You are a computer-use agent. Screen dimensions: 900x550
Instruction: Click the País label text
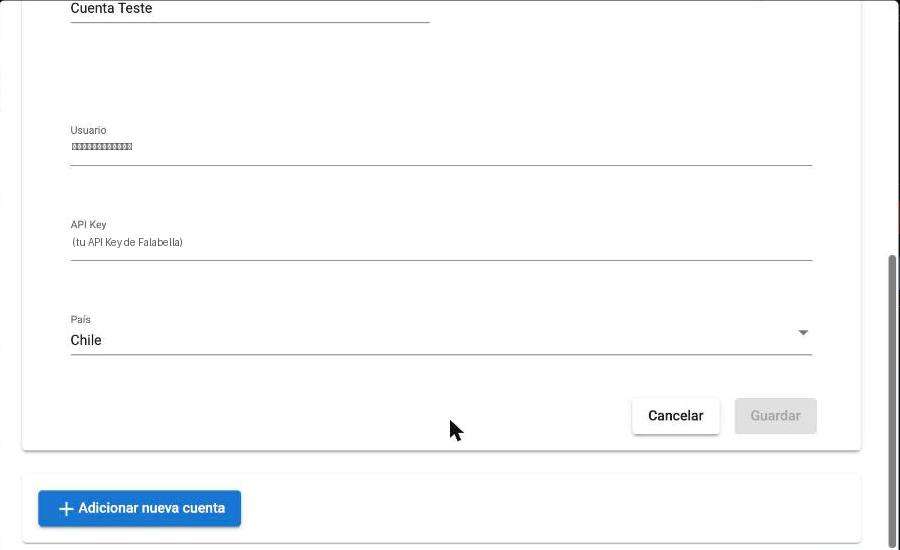pos(80,319)
